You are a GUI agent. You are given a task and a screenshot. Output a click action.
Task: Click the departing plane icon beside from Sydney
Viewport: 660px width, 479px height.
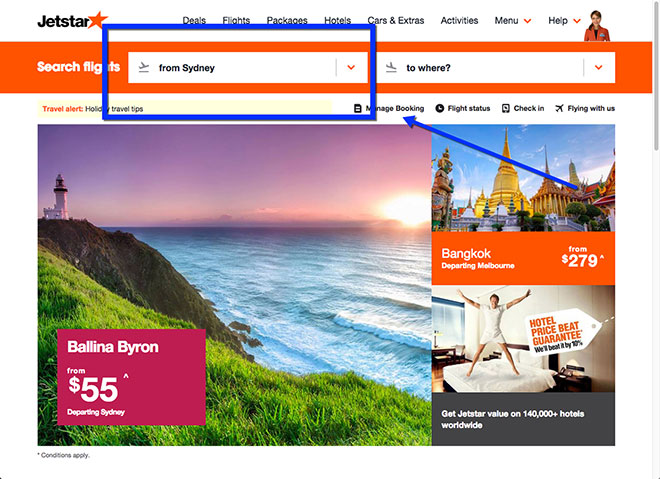tap(144, 67)
